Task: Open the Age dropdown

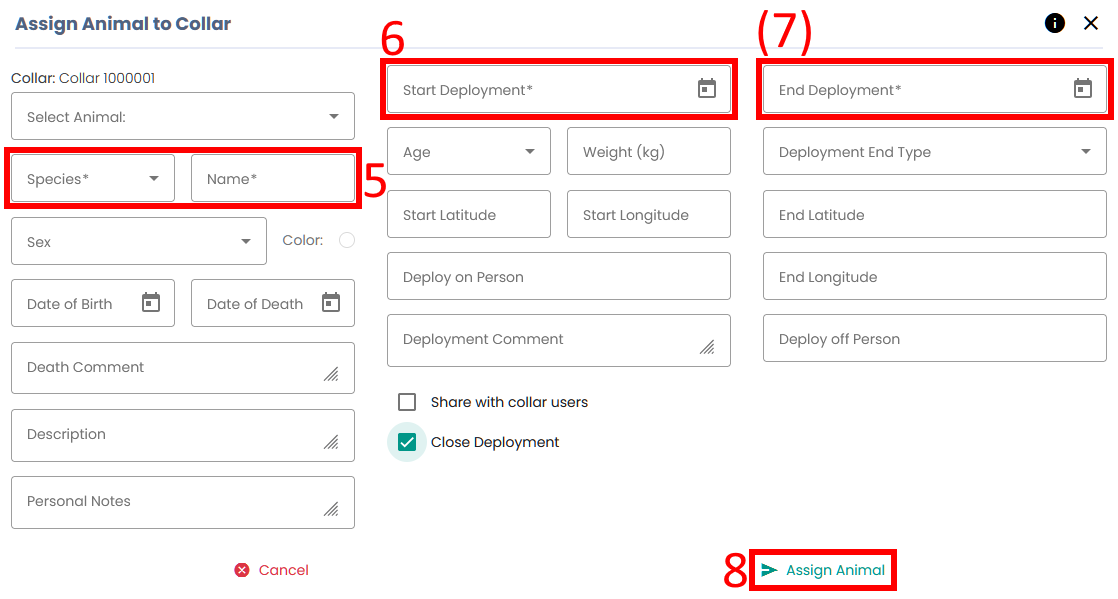Action: [530, 152]
